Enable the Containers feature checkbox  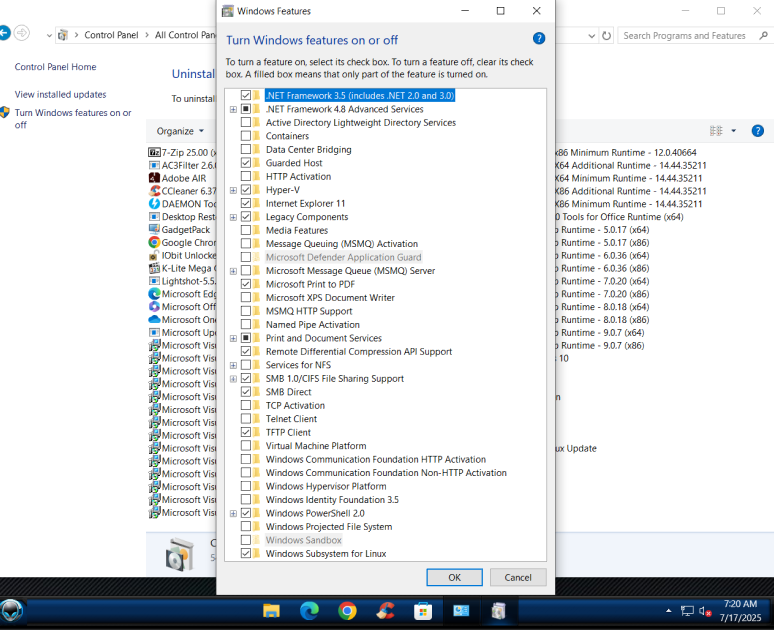[246, 136]
